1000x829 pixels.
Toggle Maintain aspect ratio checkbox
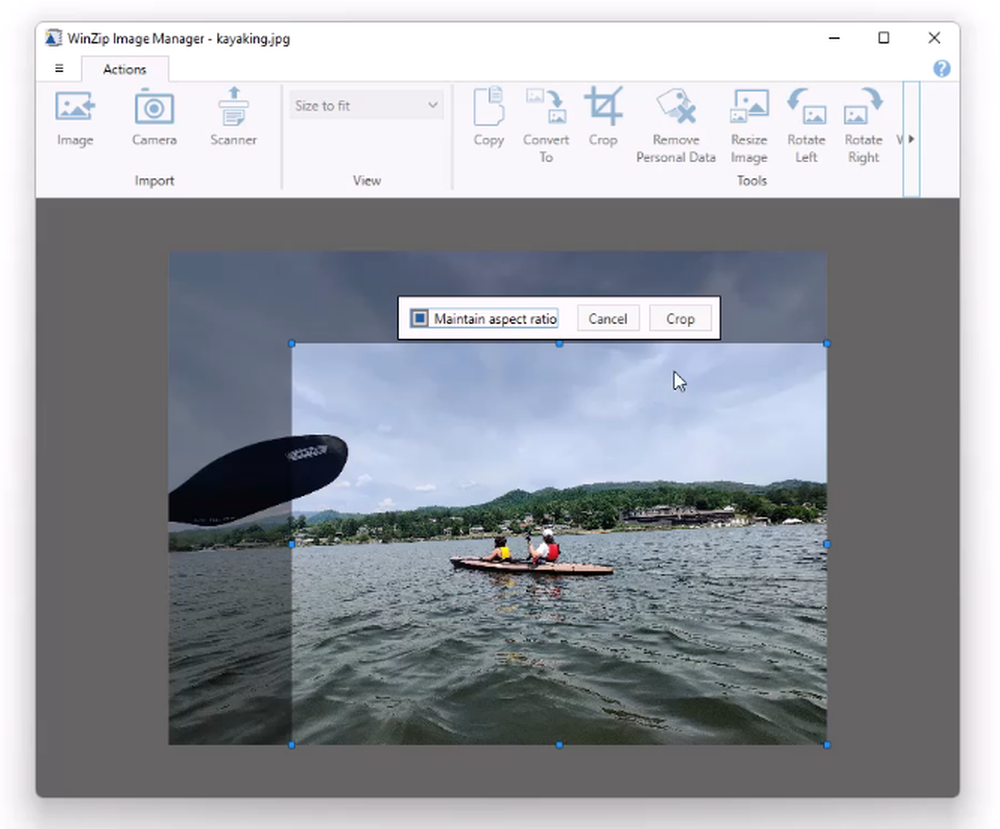419,318
